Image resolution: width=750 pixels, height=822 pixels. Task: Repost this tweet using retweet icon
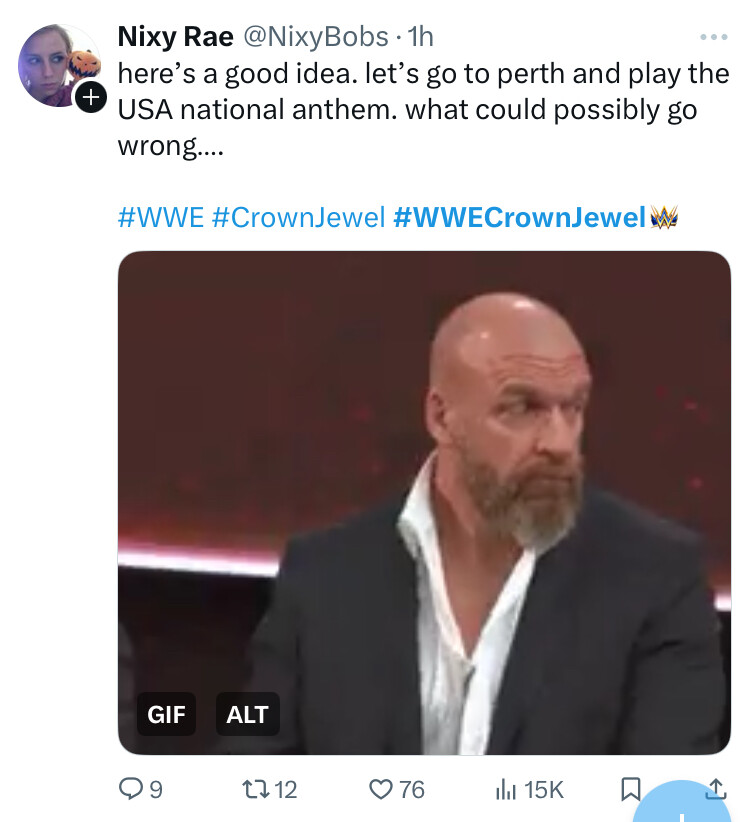(x=255, y=789)
